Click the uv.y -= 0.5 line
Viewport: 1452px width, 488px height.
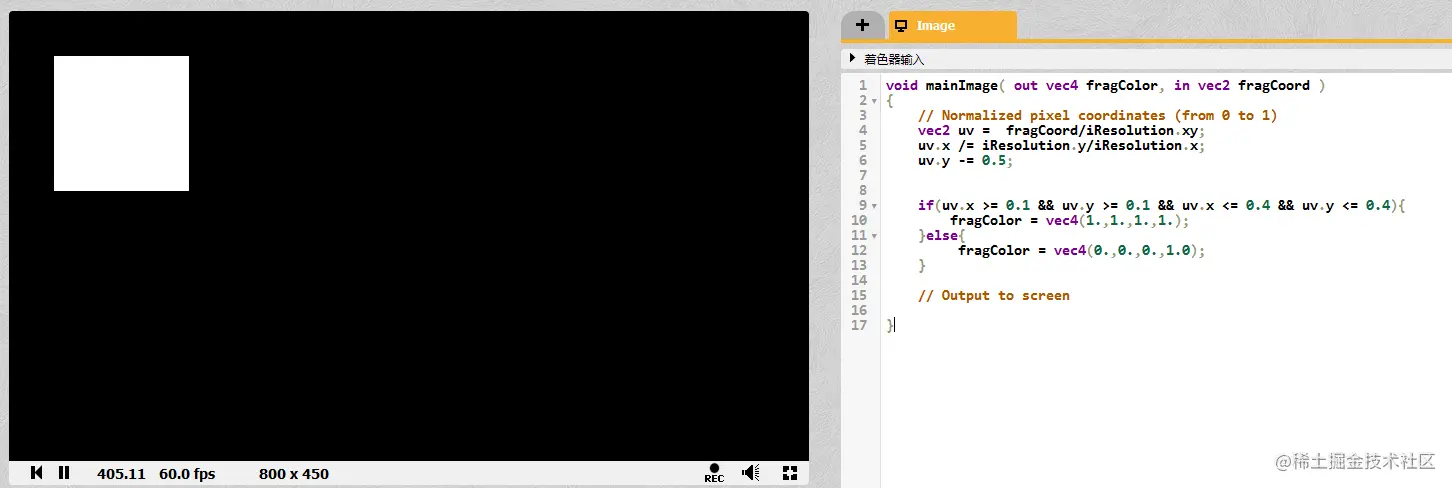965,160
